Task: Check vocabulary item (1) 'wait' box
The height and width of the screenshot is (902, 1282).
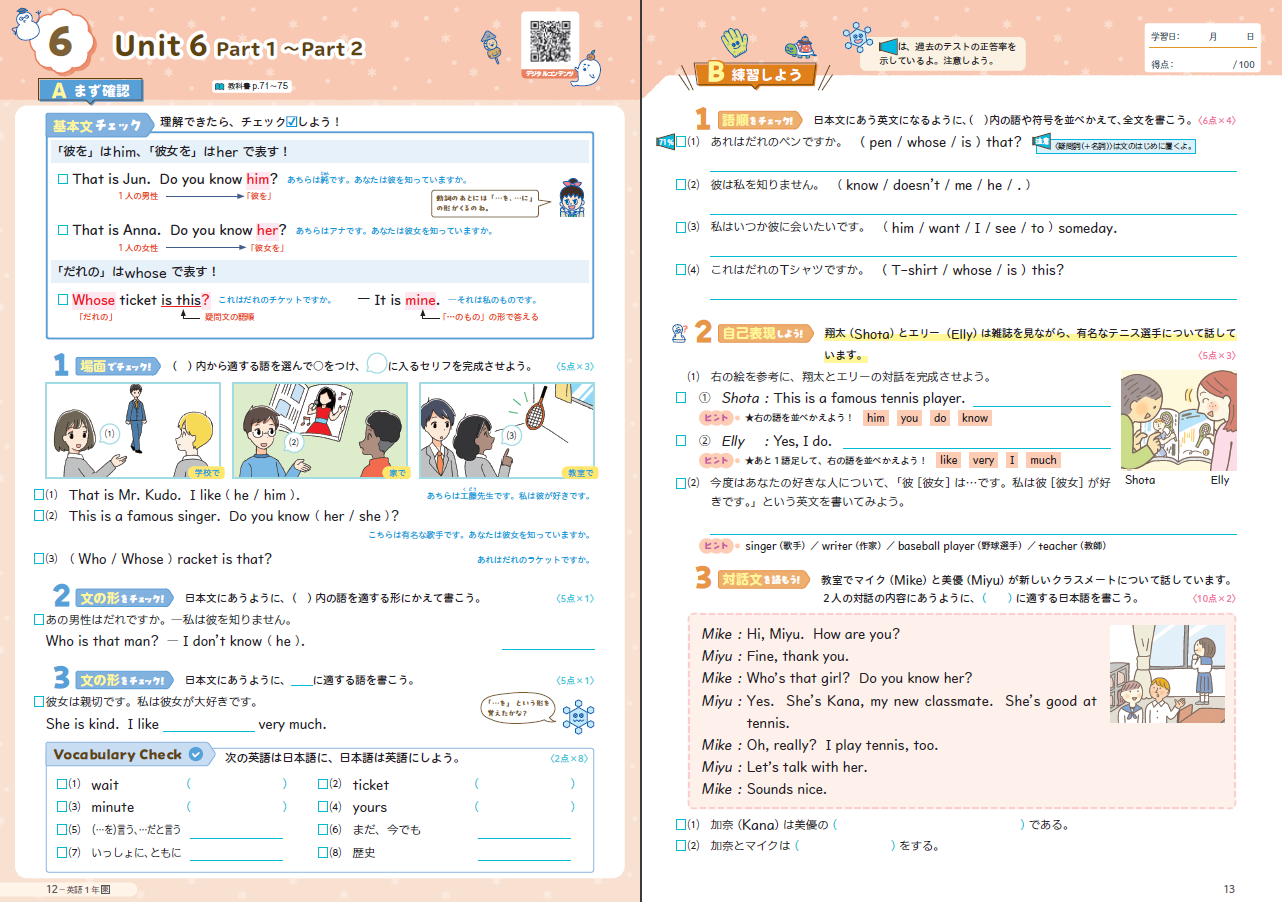Action: point(62,785)
